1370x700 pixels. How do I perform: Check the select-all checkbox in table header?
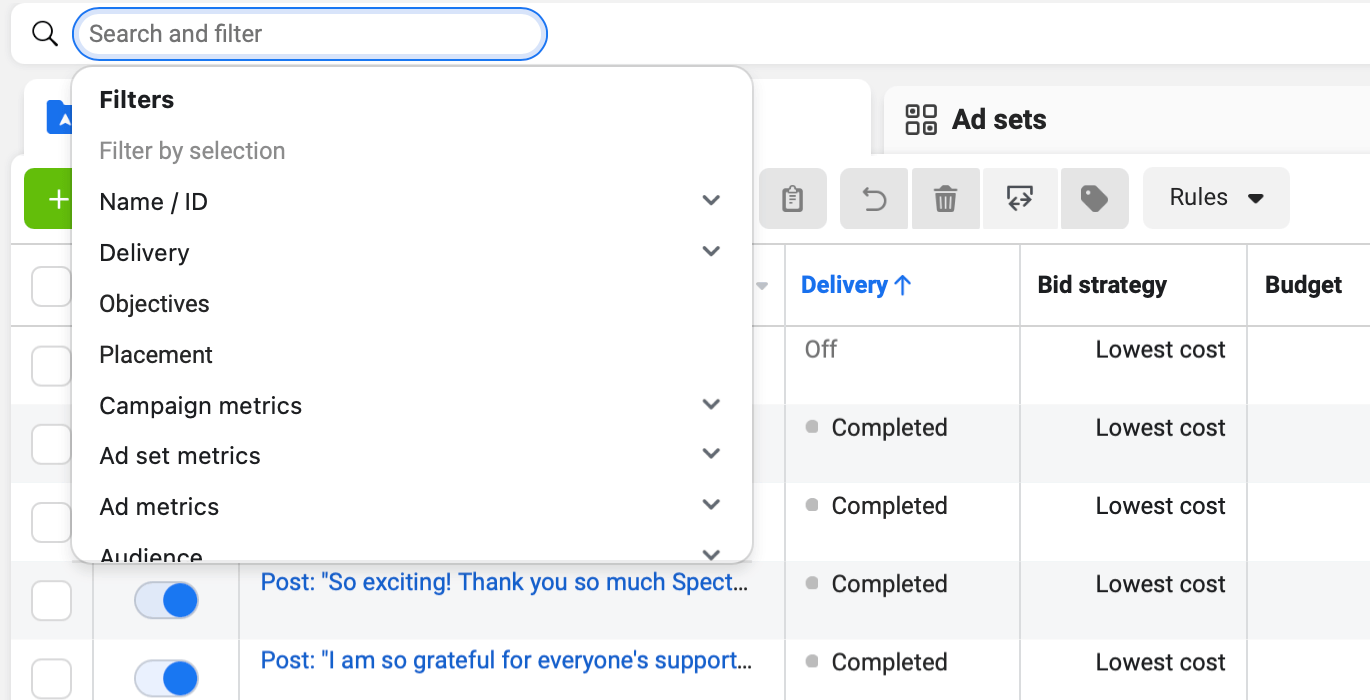(x=51, y=286)
